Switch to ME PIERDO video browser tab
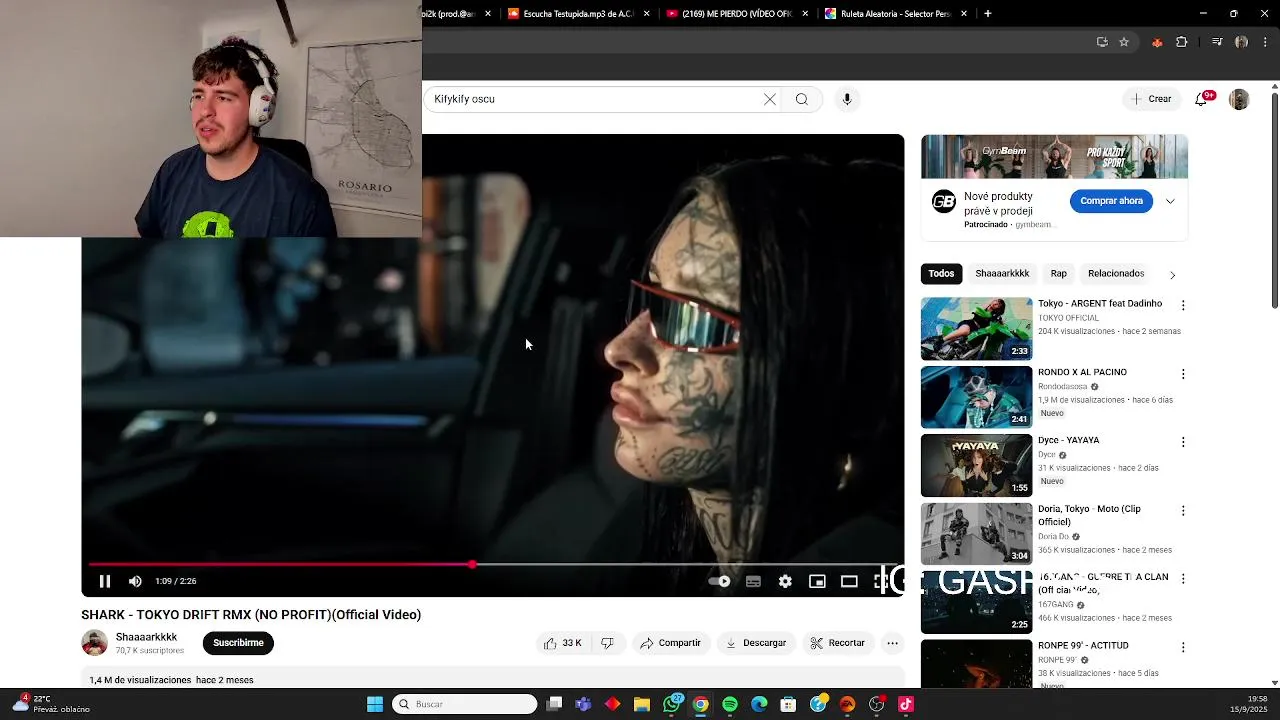 (x=737, y=14)
